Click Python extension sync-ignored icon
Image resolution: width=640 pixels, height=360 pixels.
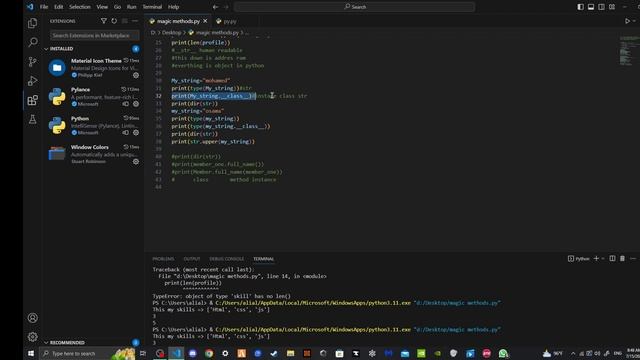(126, 133)
